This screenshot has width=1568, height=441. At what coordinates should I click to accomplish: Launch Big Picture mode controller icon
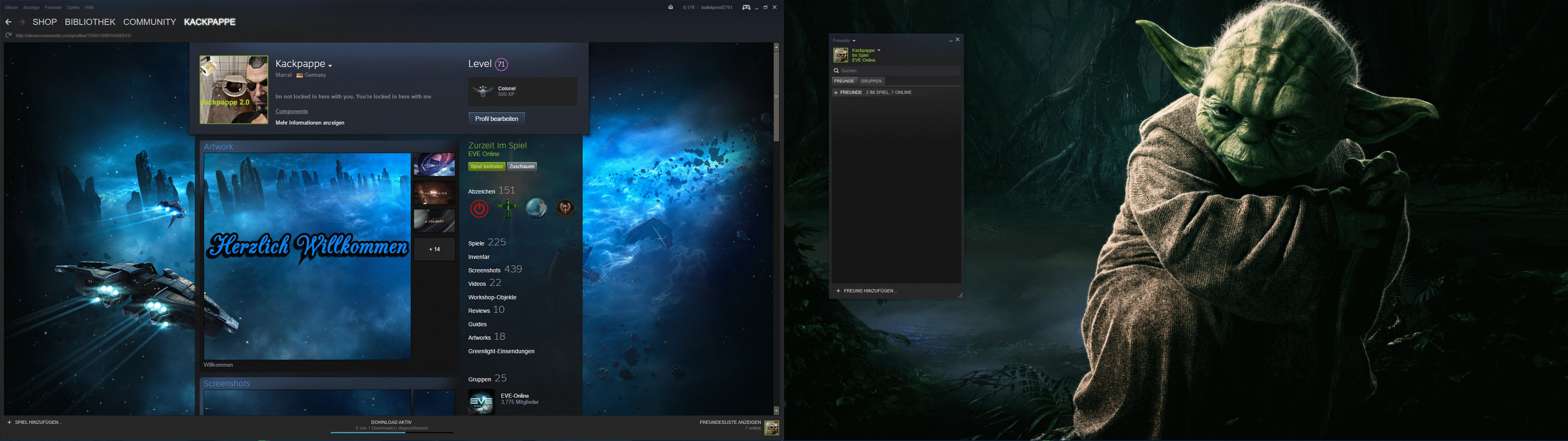coord(746,7)
